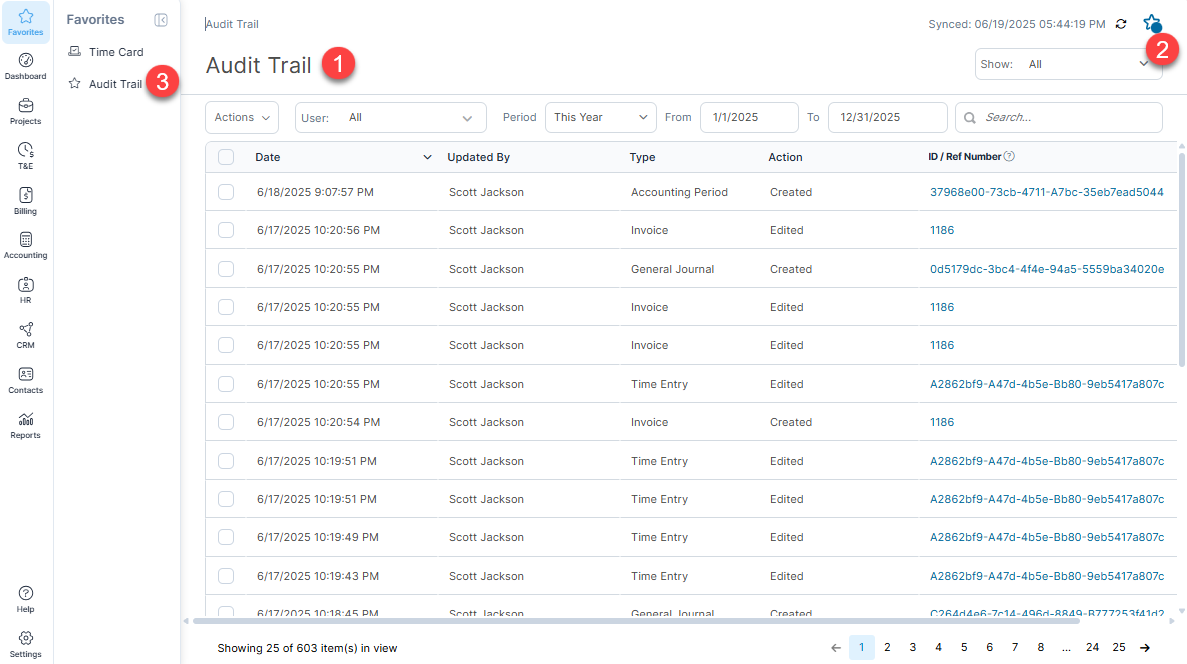The width and height of the screenshot is (1187, 664).
Task: Open the Dashboard module
Action: (x=26, y=67)
